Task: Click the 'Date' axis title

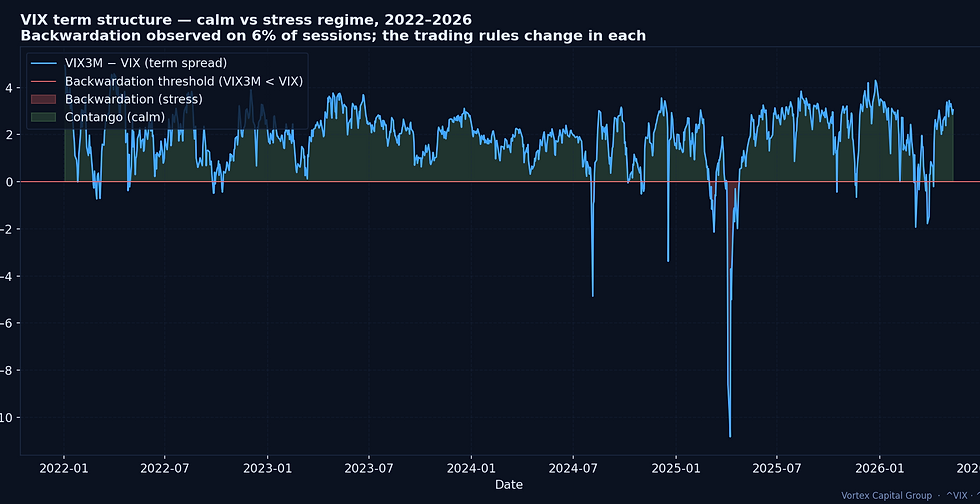Action: 509,485
